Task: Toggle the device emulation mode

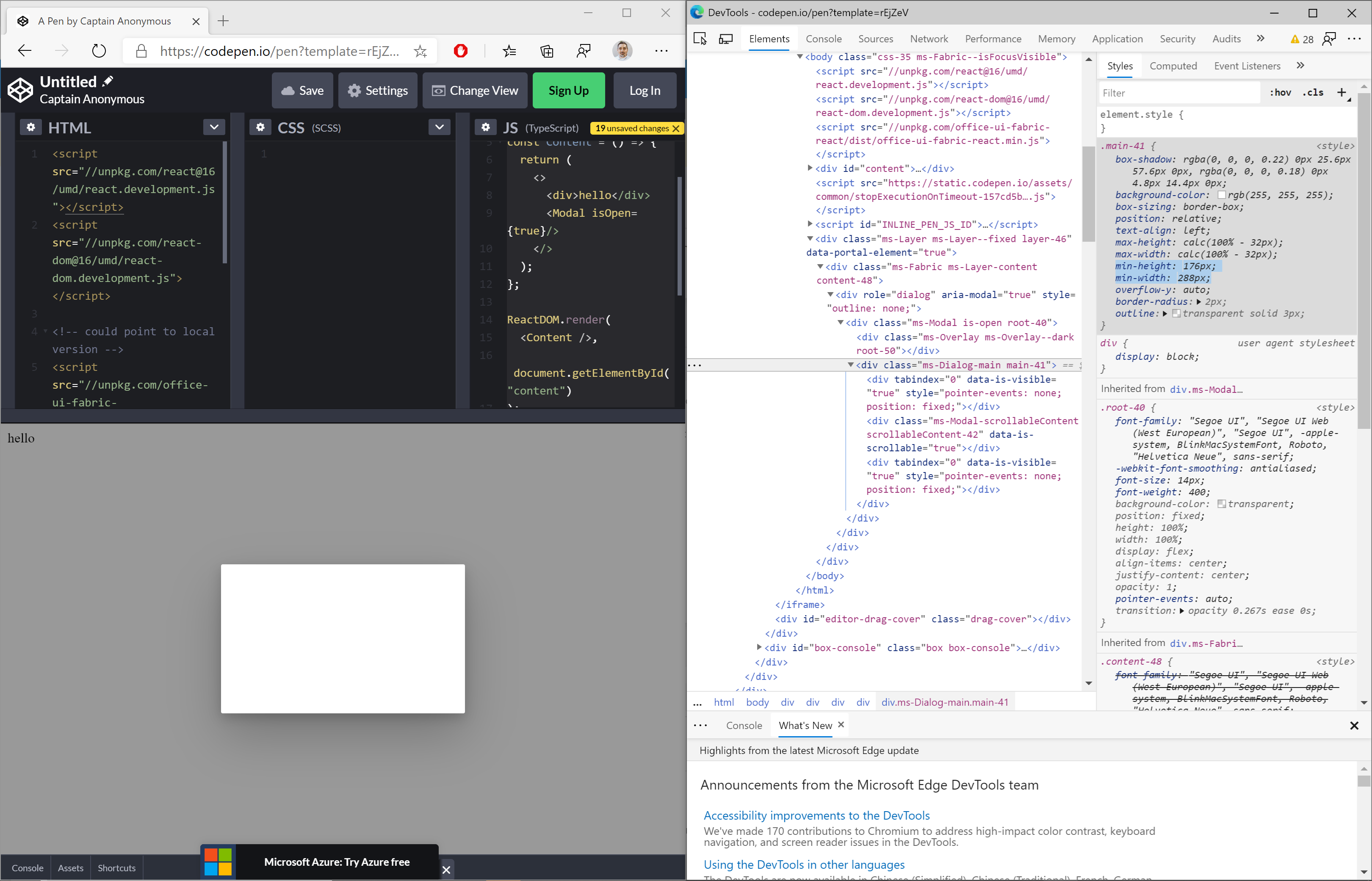Action: click(x=725, y=39)
